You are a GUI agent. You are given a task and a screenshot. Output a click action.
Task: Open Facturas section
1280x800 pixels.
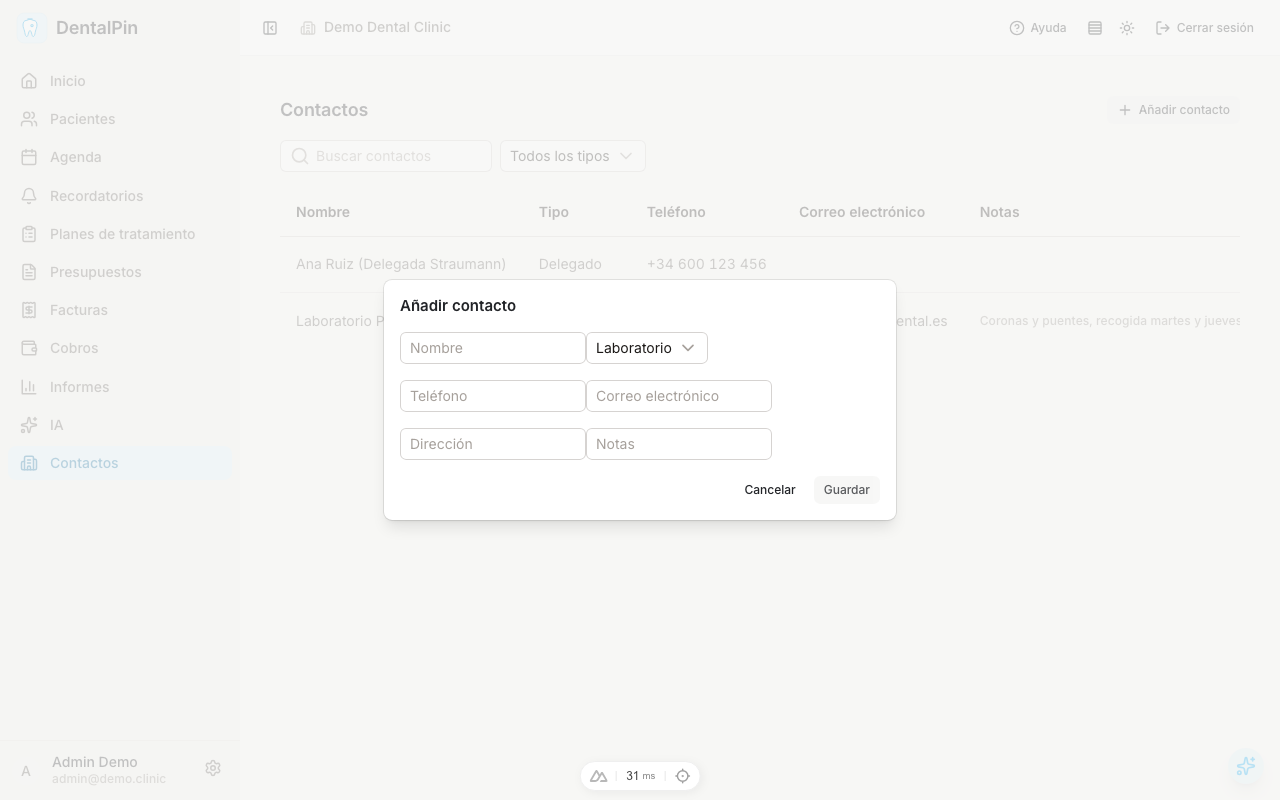[120, 310]
